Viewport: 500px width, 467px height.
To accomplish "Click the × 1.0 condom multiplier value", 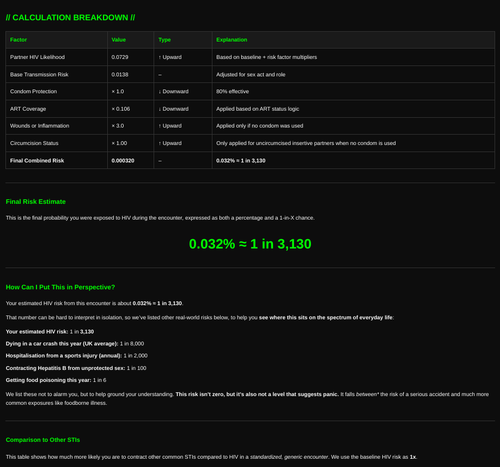I will [x=118, y=91].
